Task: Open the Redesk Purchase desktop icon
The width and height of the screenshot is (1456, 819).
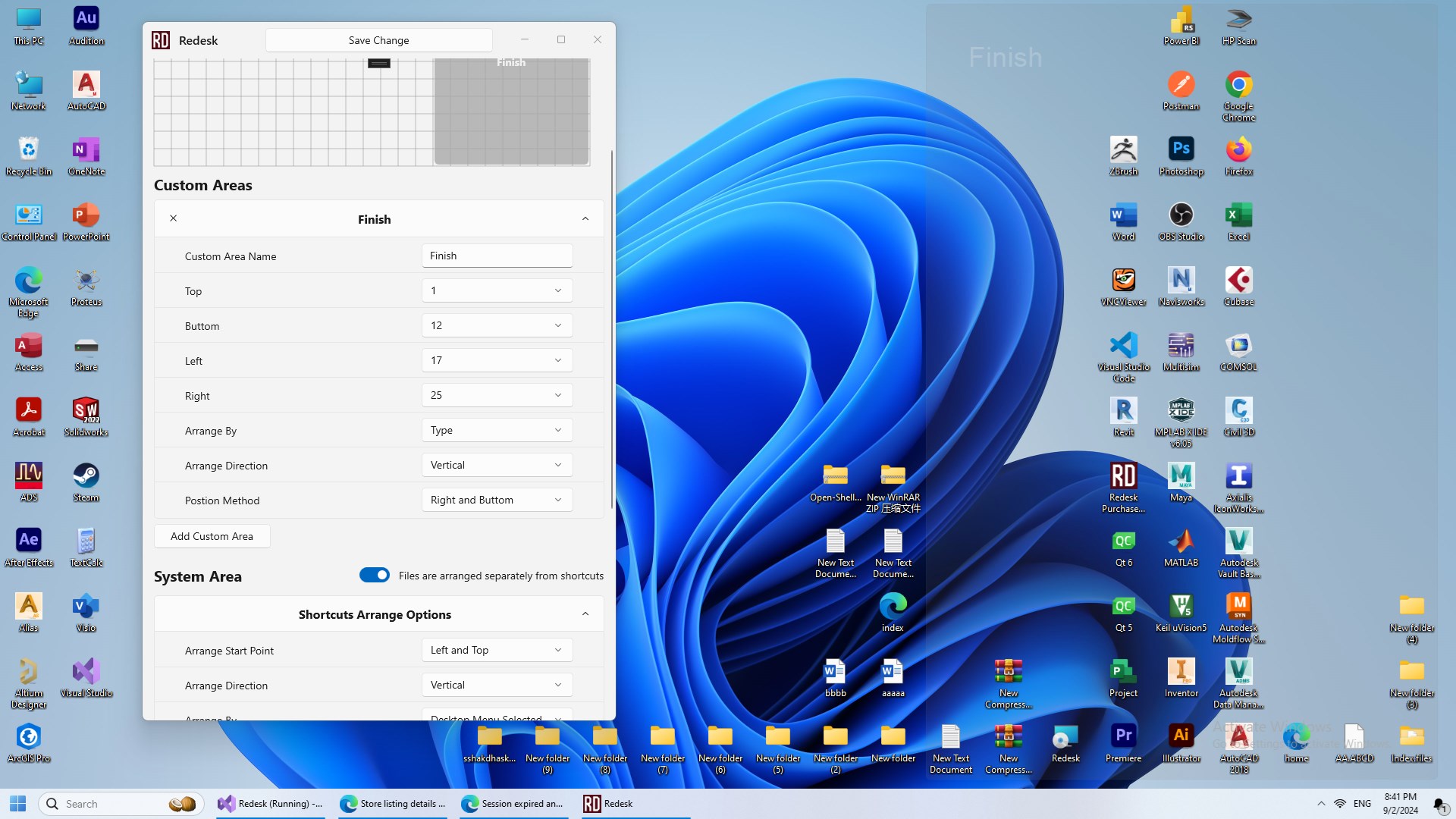Action: pyautogui.click(x=1123, y=486)
